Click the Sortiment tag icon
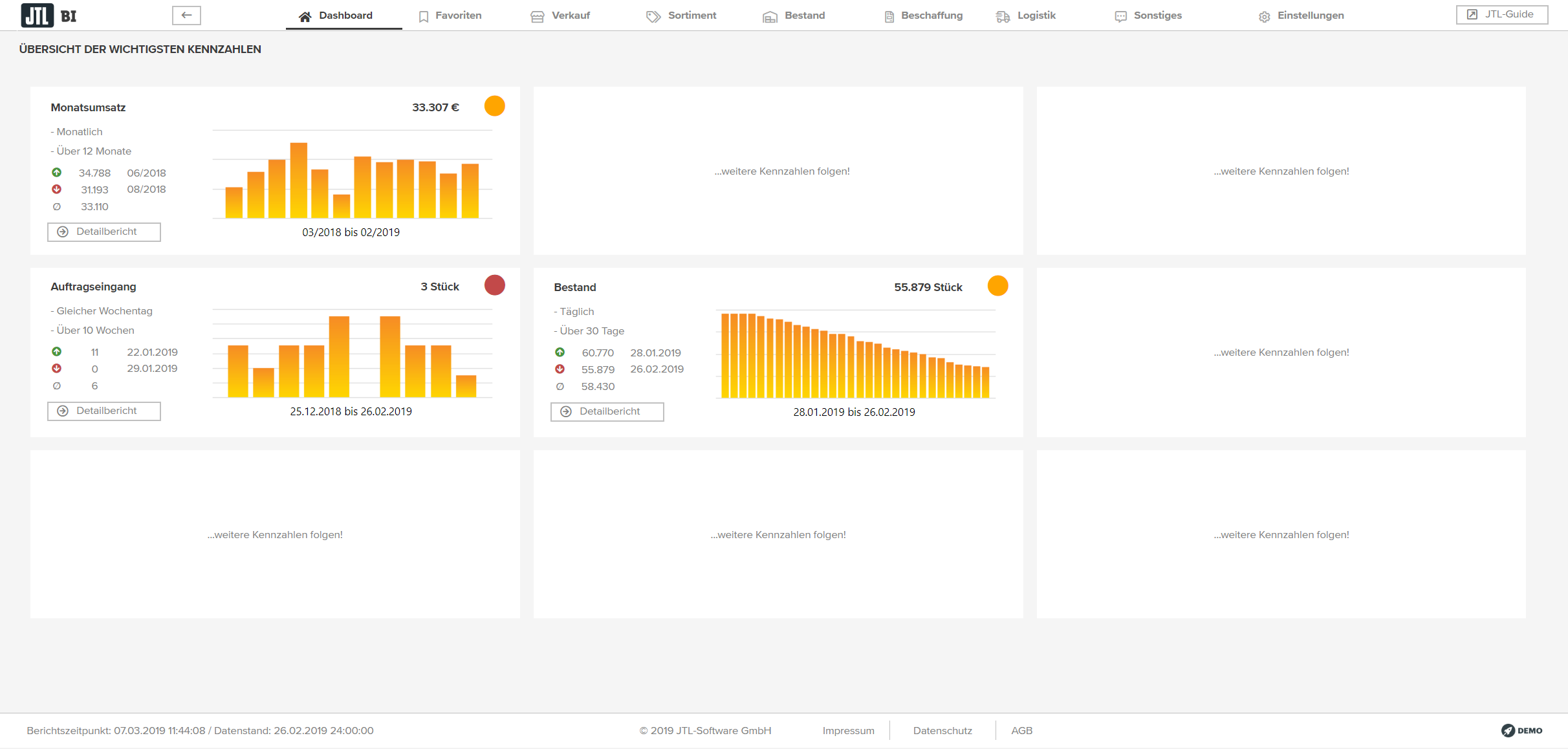 653,16
